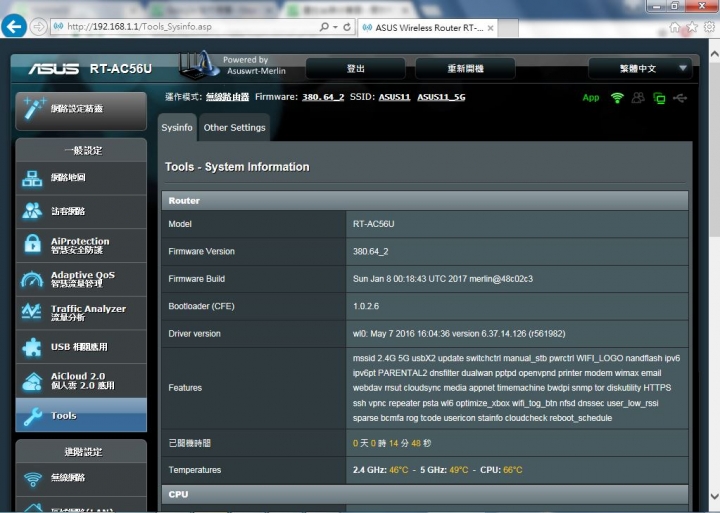Open the 380.64_2 firmware link
720x513 pixels.
point(323,97)
